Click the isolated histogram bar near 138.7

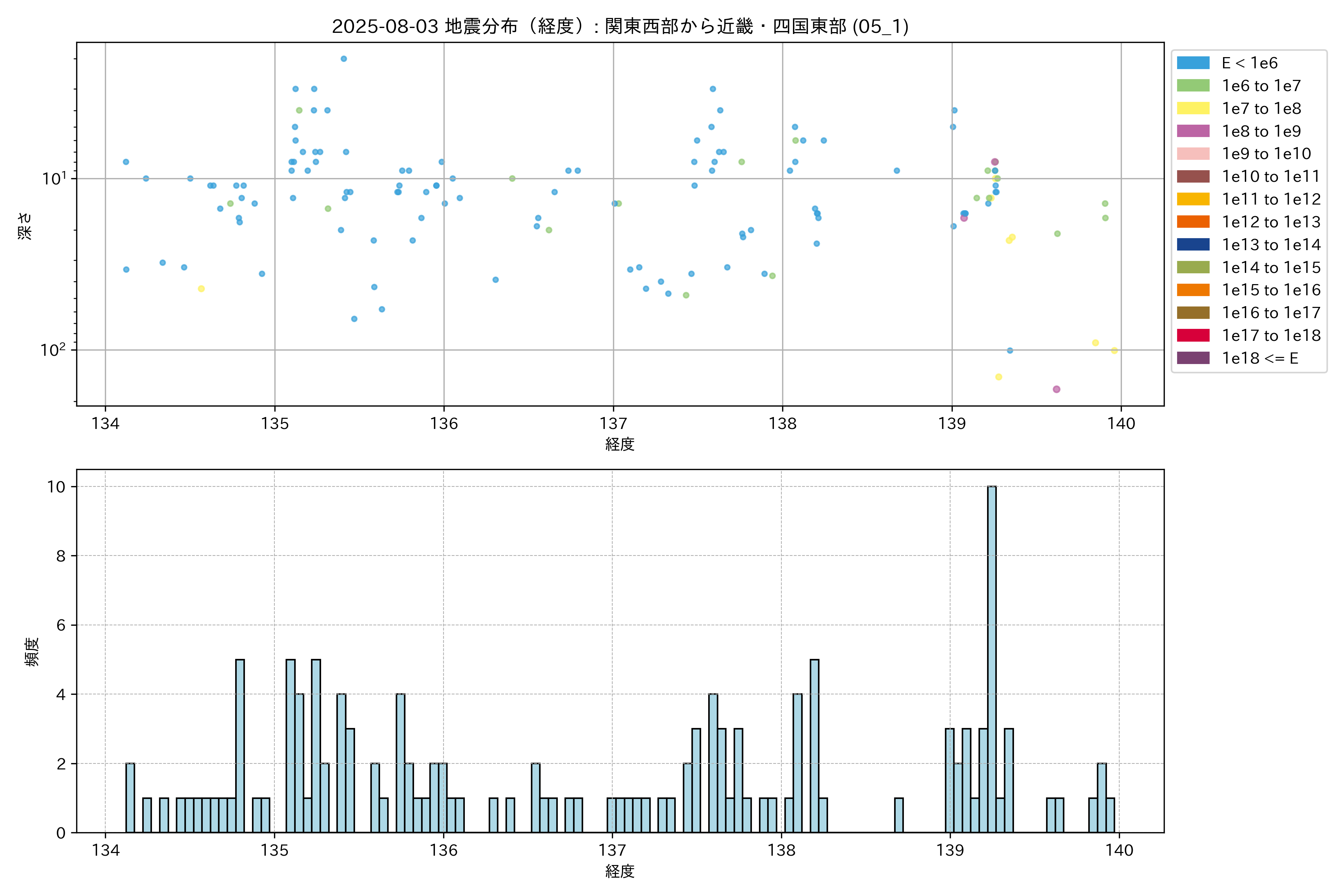pyautogui.click(x=898, y=815)
